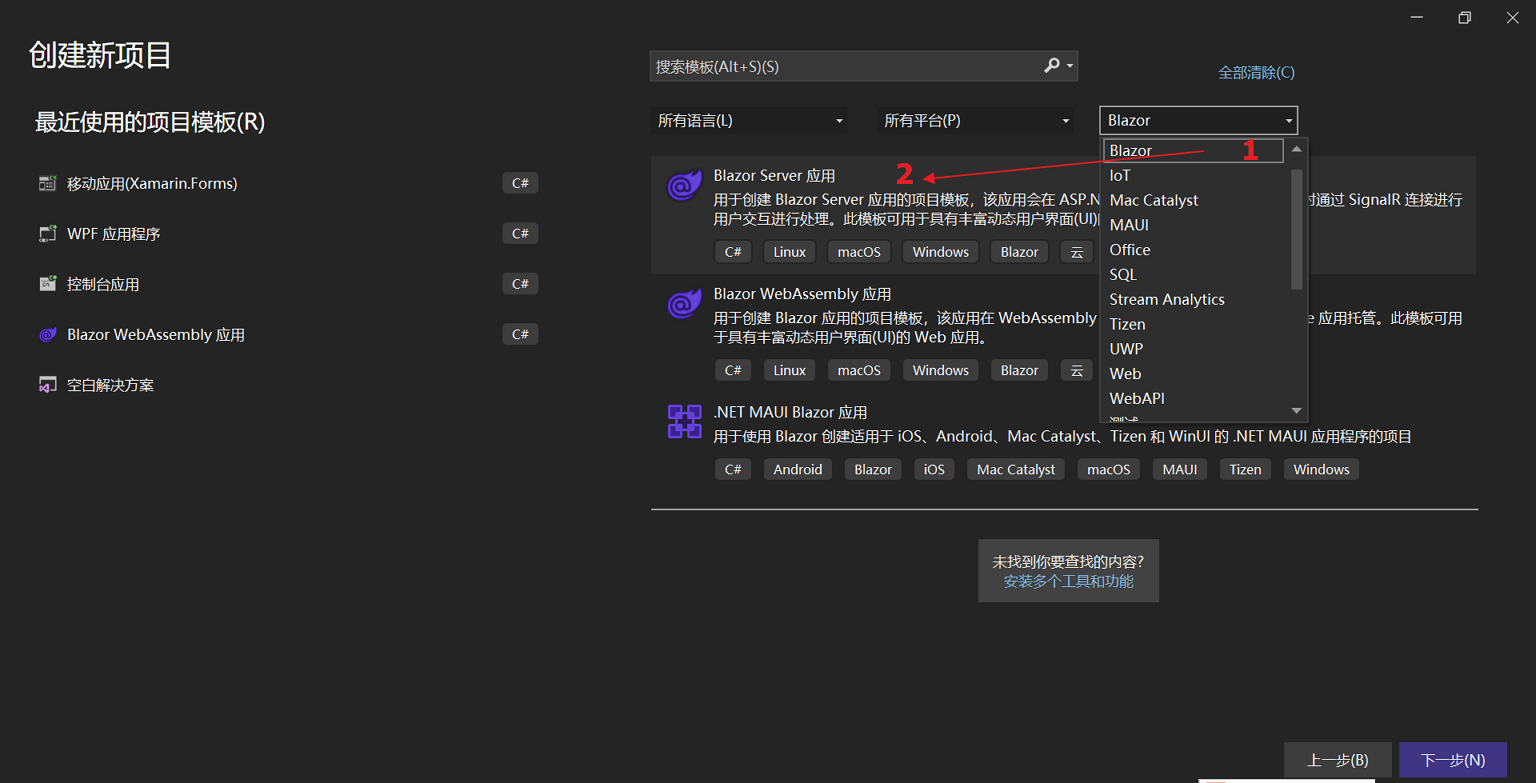Choose Blazor WebAssembly 应用 in recent templates
The height and width of the screenshot is (783, 1536).
tap(156, 335)
